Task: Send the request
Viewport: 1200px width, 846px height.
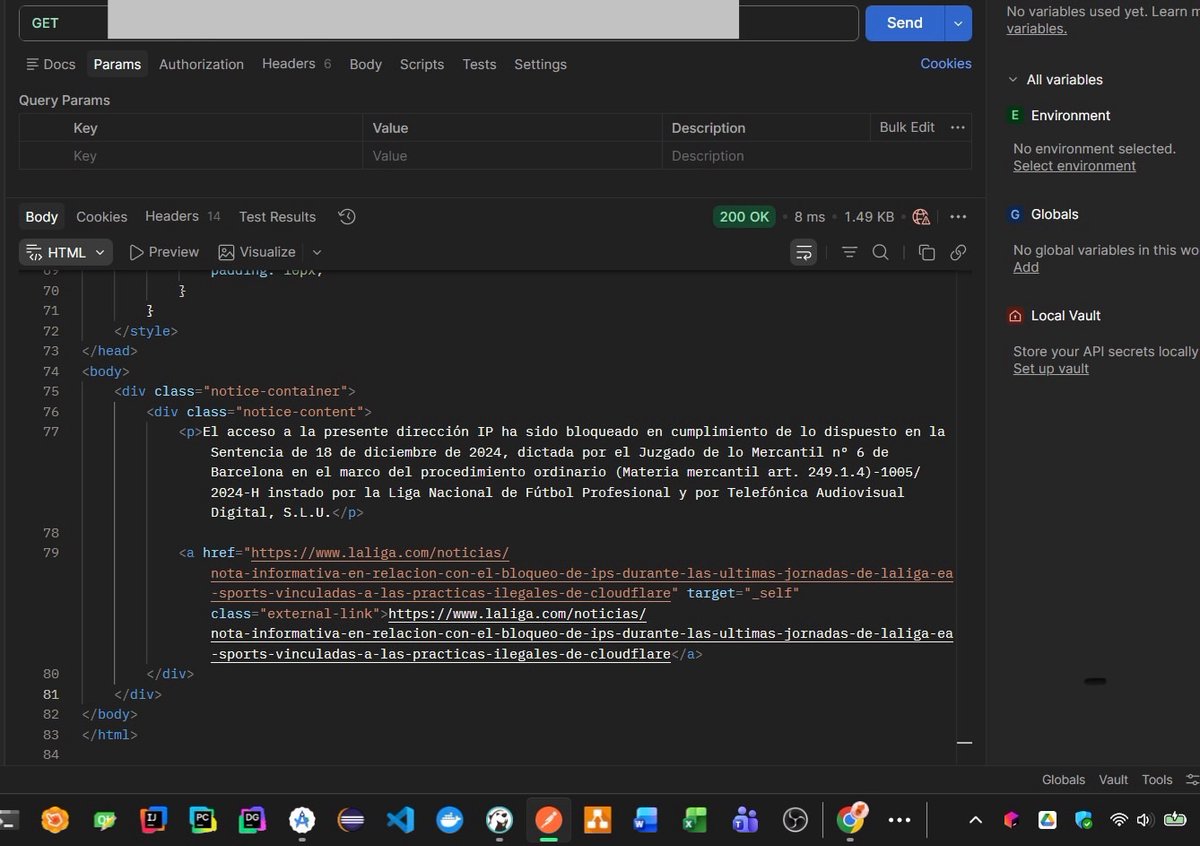Action: pos(904,23)
